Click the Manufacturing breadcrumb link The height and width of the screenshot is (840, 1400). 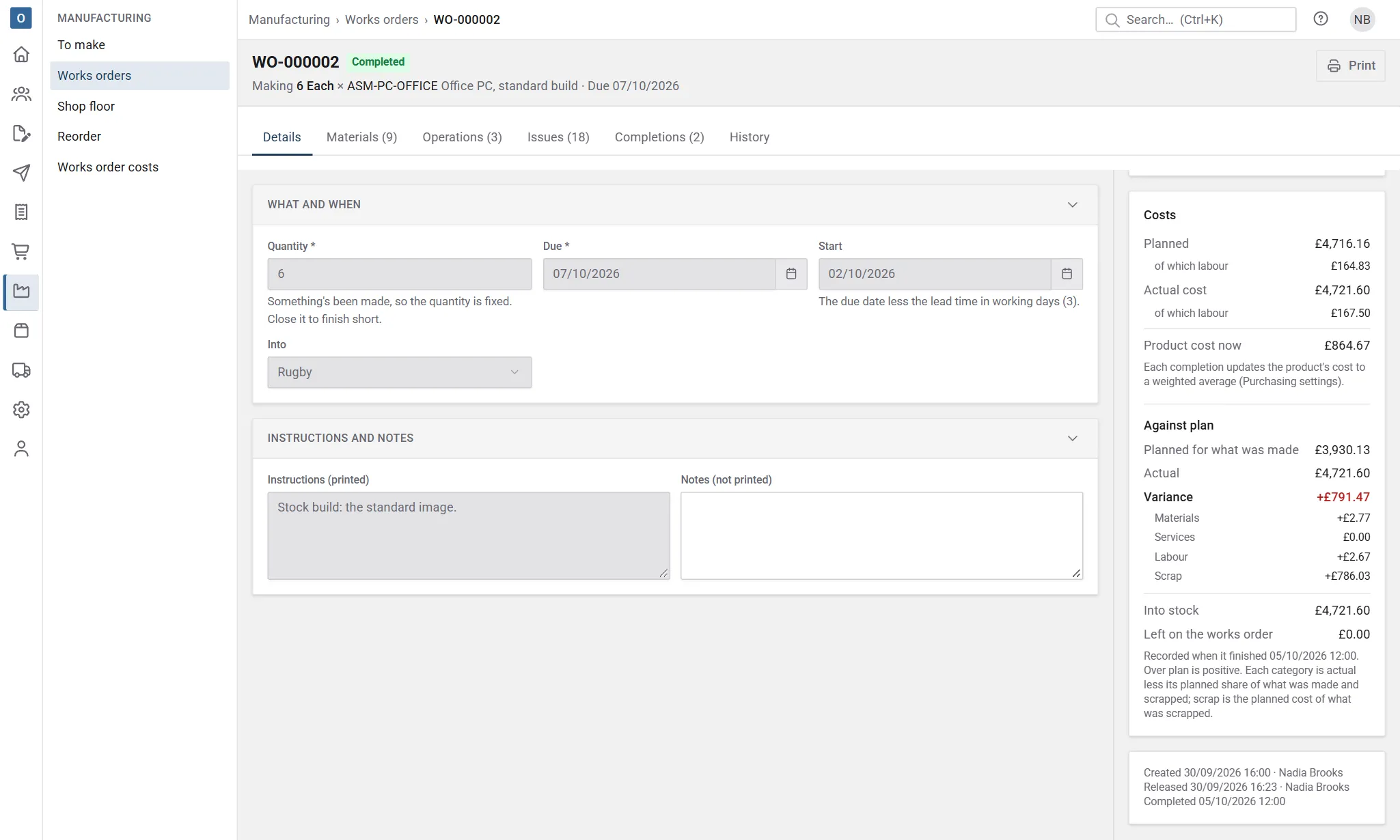pos(289,20)
